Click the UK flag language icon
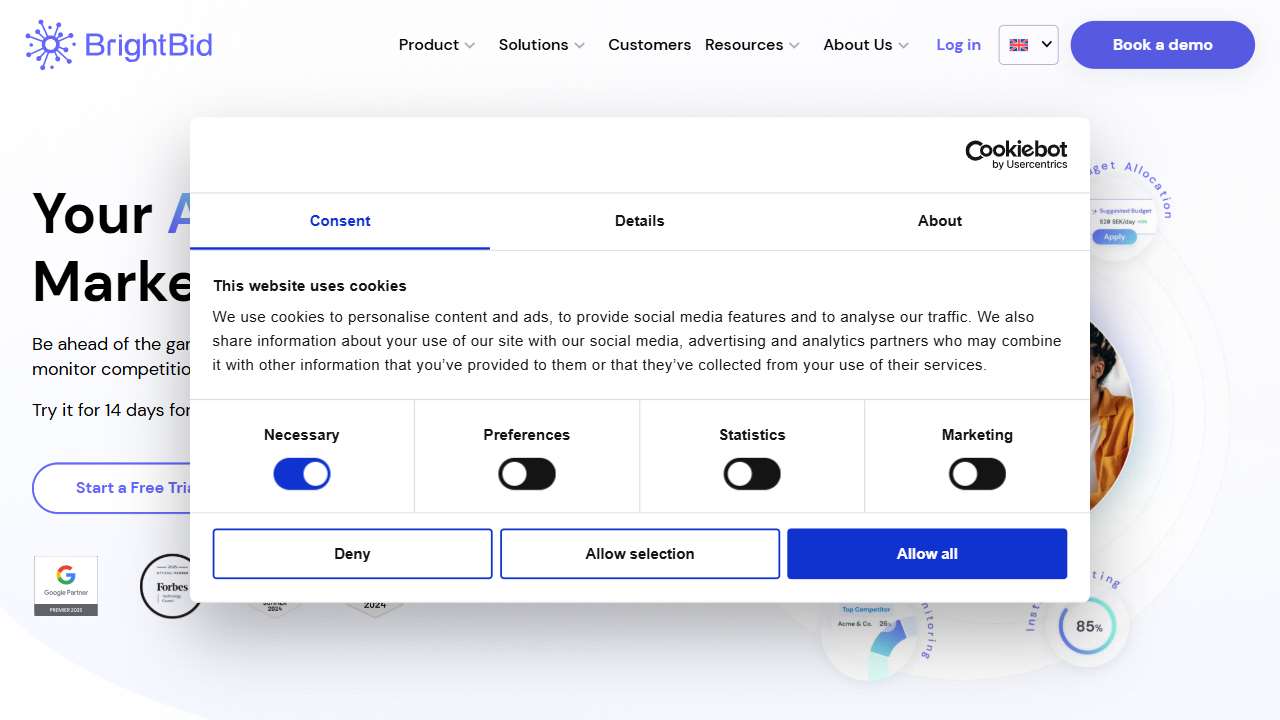The image size is (1280, 720). click(x=1019, y=45)
